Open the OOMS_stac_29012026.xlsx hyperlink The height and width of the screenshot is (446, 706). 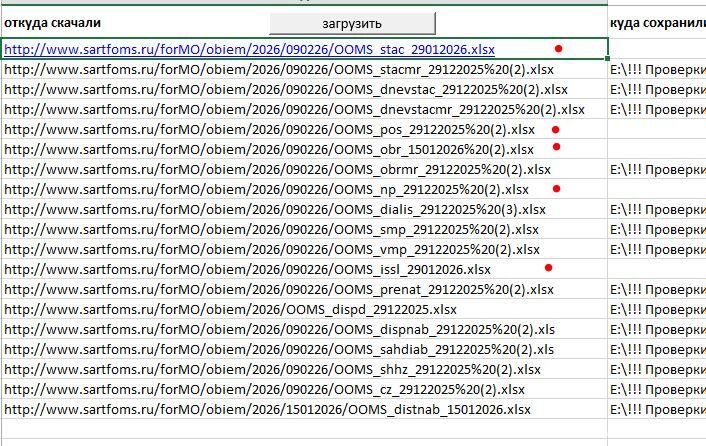coord(248,49)
